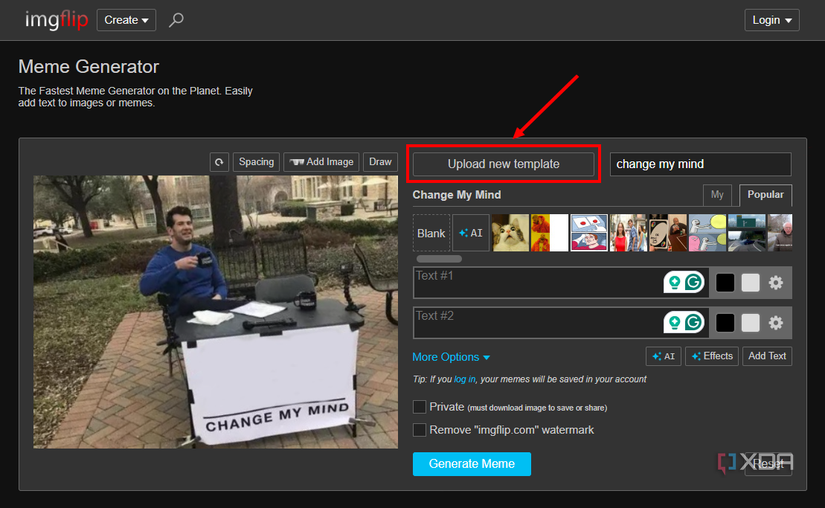
Task: Click the Reset button
Action: [x=768, y=464]
